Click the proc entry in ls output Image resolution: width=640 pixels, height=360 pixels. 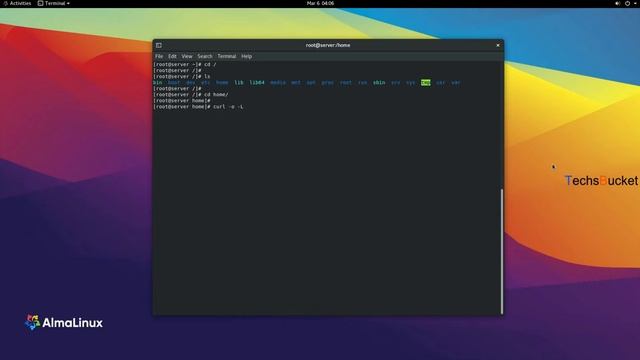pos(327,82)
